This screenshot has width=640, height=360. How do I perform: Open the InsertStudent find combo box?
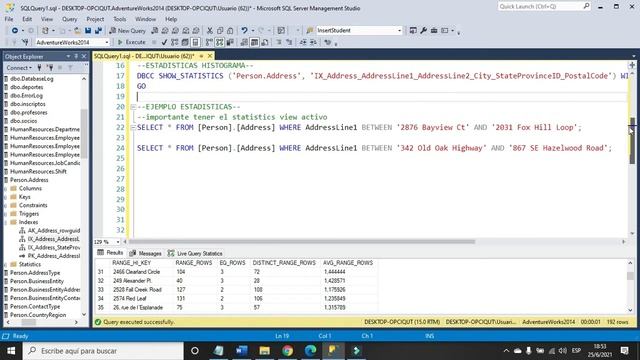point(399,31)
